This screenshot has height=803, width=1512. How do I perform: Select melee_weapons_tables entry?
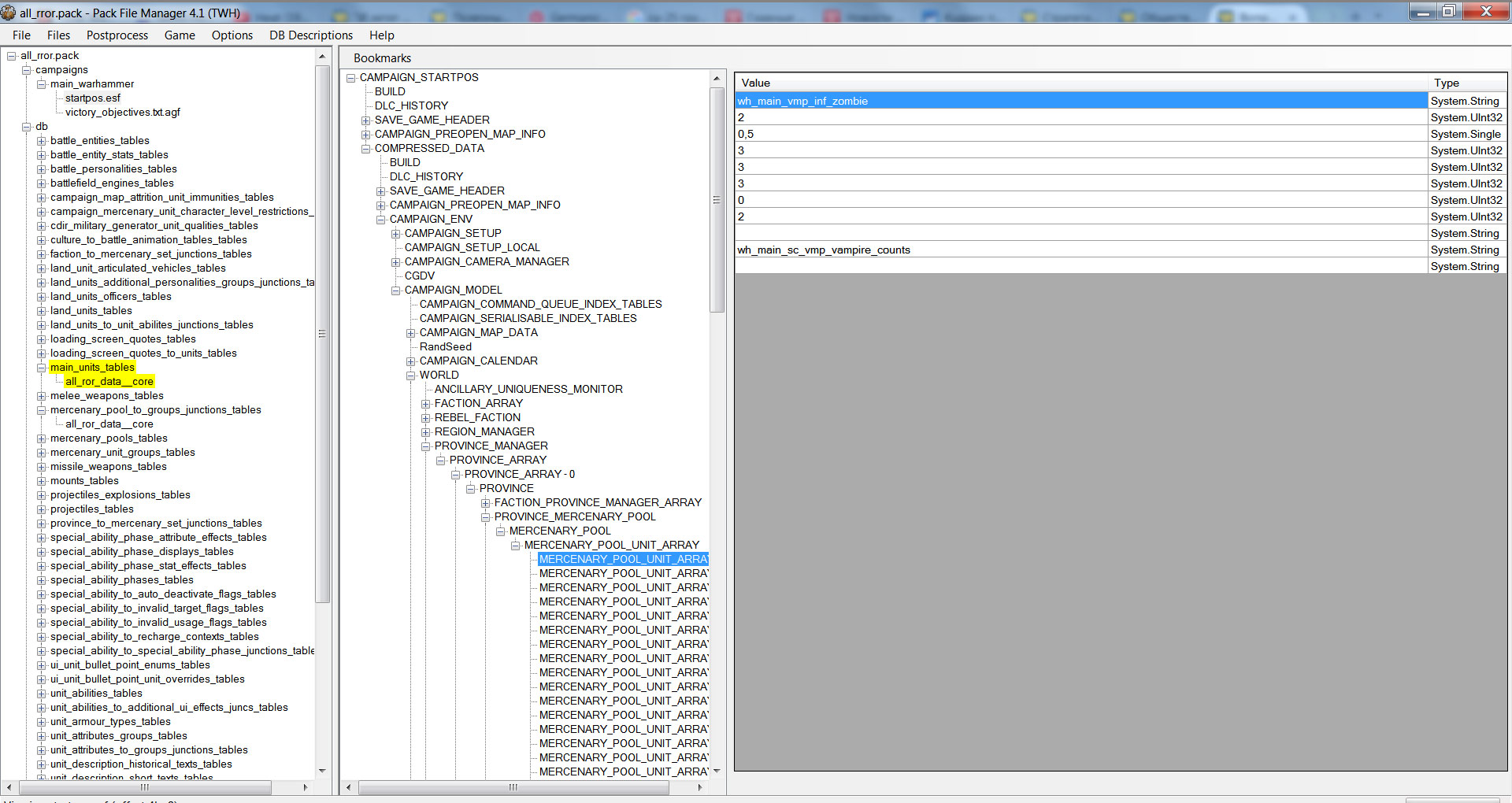pos(107,396)
